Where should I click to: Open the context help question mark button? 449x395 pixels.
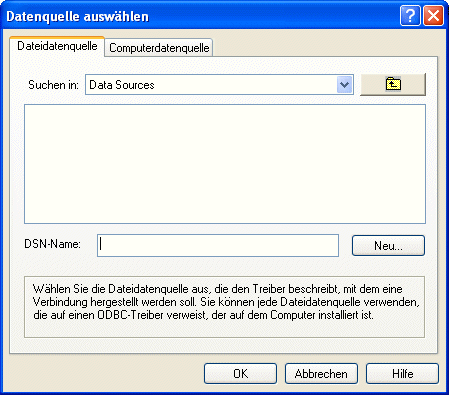click(x=410, y=16)
